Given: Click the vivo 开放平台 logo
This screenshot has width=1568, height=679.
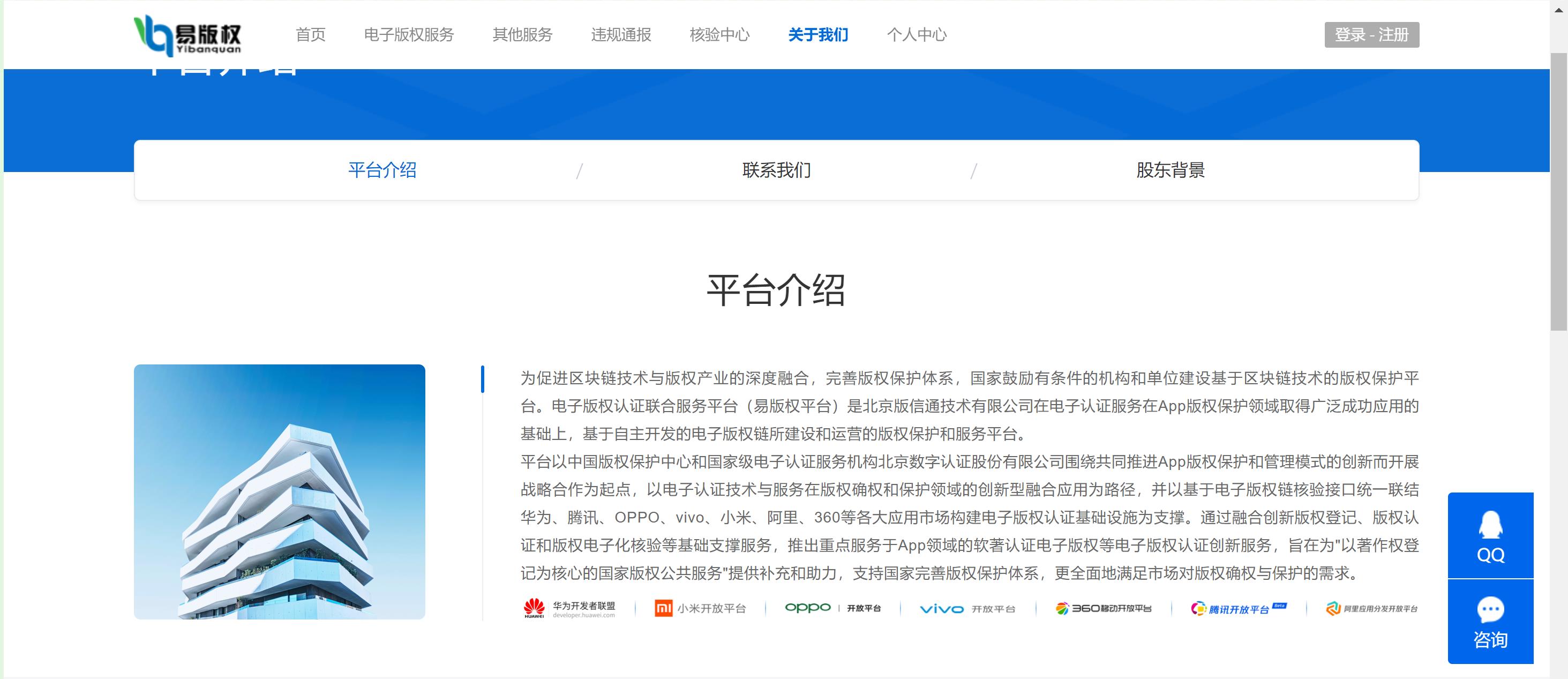Looking at the screenshot, I should coord(967,608).
